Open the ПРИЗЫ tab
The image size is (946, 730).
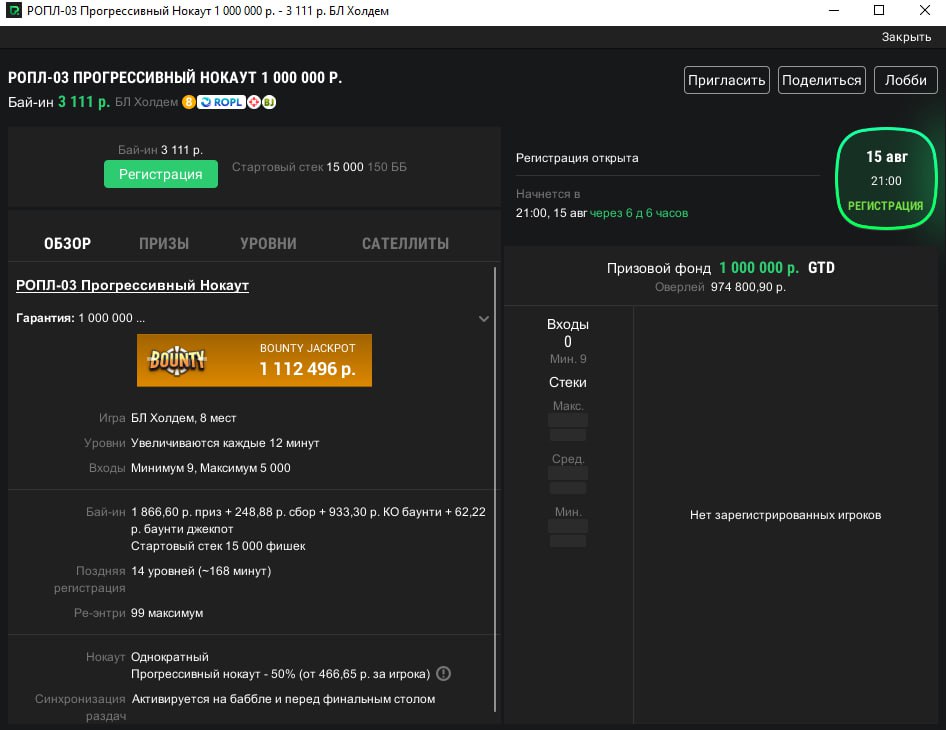[x=164, y=244]
